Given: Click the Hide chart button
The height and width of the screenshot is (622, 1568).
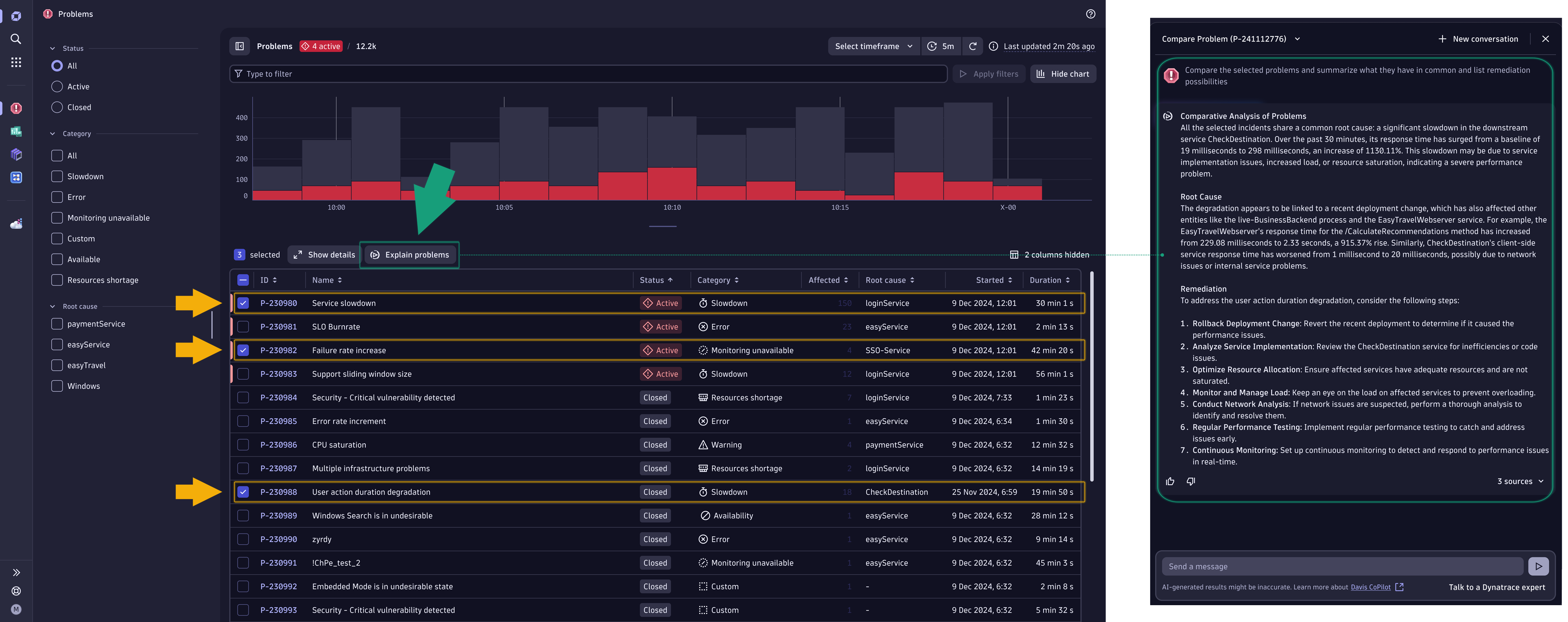Looking at the screenshot, I should tap(1064, 73).
